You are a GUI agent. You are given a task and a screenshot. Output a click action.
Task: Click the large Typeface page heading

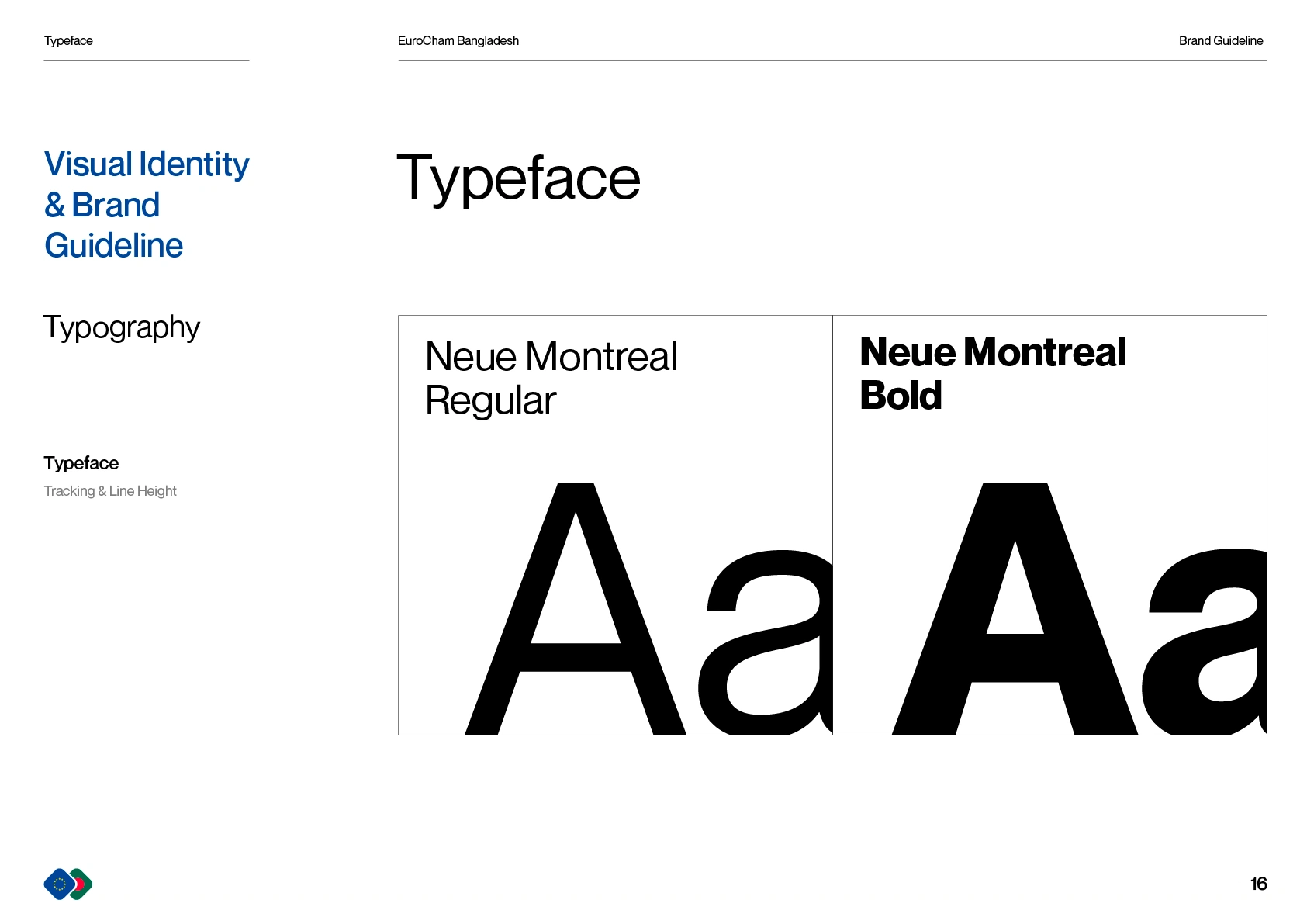518,178
